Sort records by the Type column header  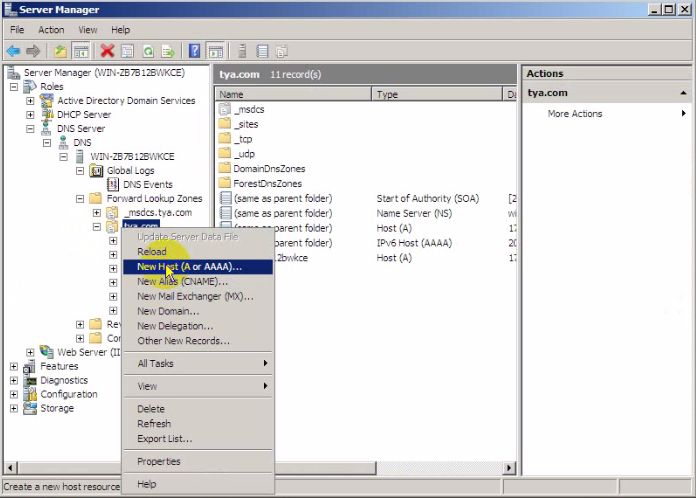pyautogui.click(x=437, y=94)
